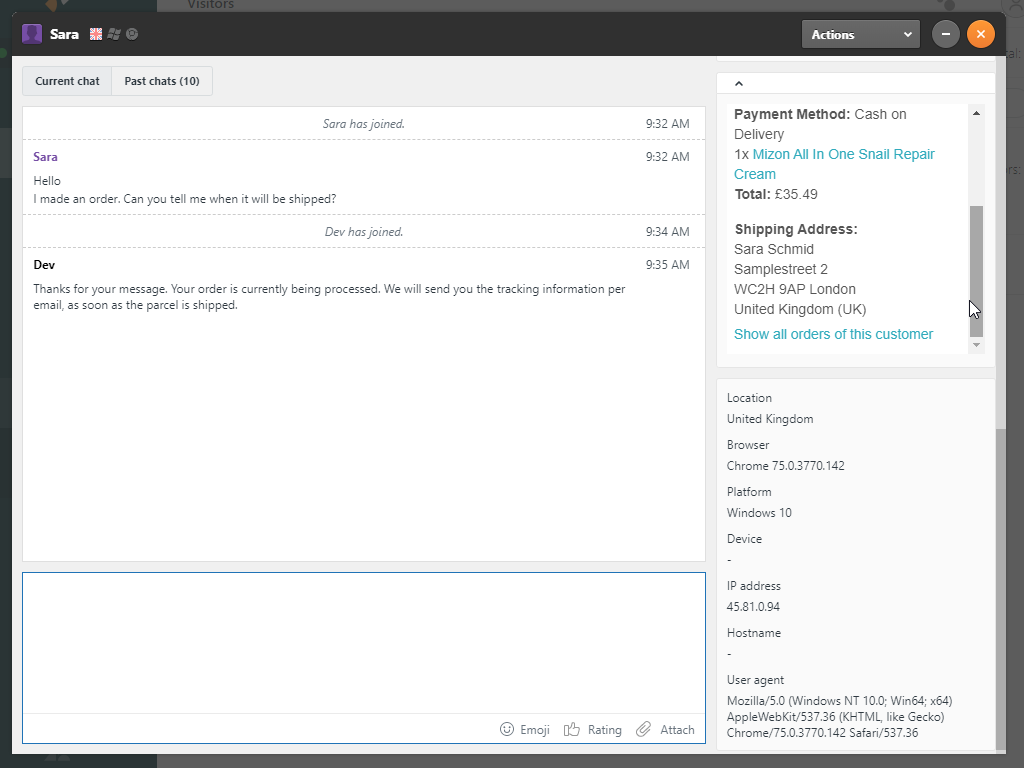The height and width of the screenshot is (768, 1024).
Task: Collapse the order details panel chevron
Action: 739,84
